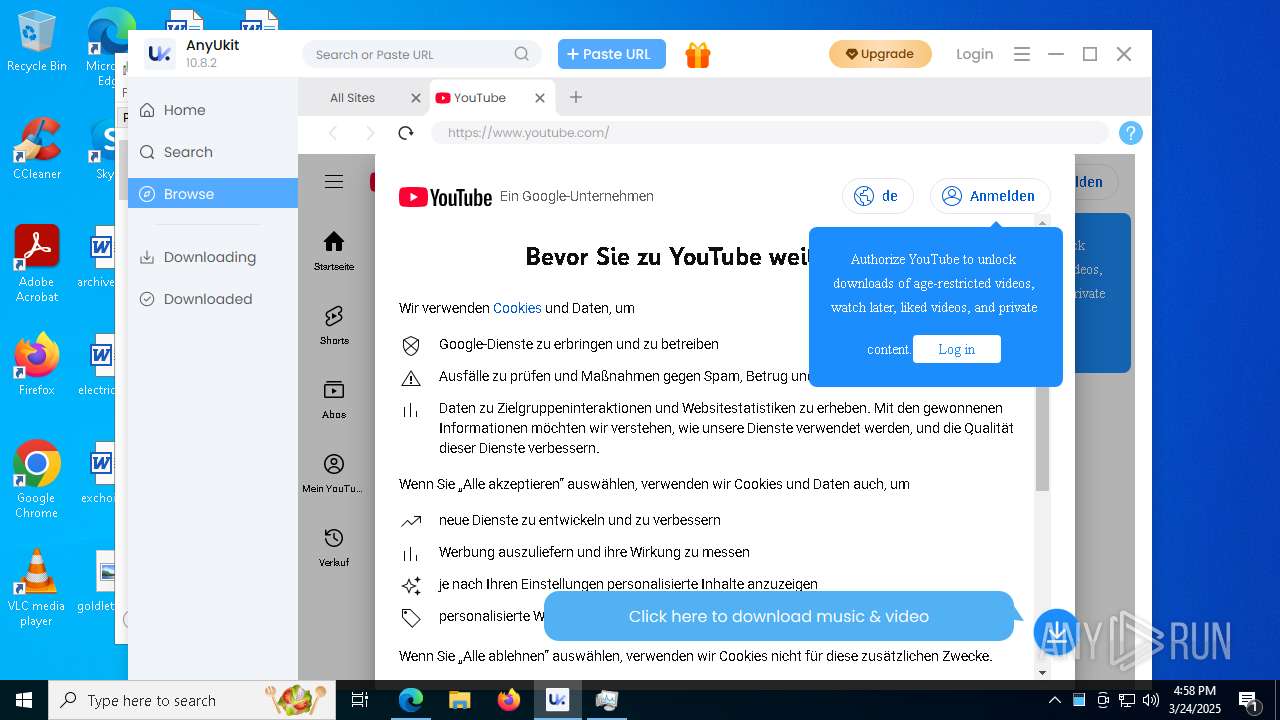Open the taskbar clock showing 4:58 PM
The height and width of the screenshot is (720, 1280).
(1195, 700)
